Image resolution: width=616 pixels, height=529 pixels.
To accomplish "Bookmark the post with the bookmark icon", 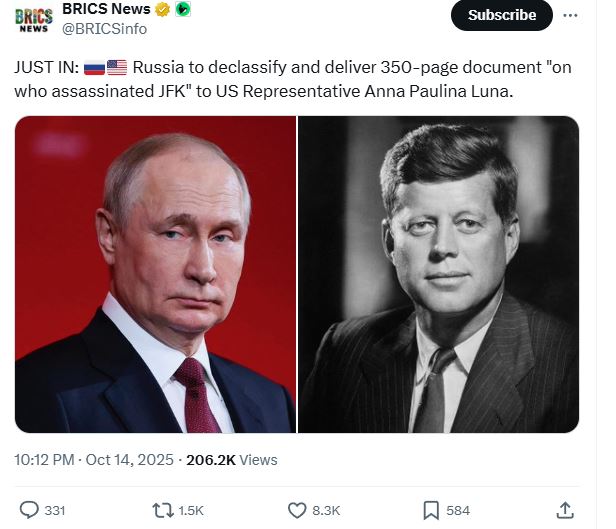I will pos(431,510).
